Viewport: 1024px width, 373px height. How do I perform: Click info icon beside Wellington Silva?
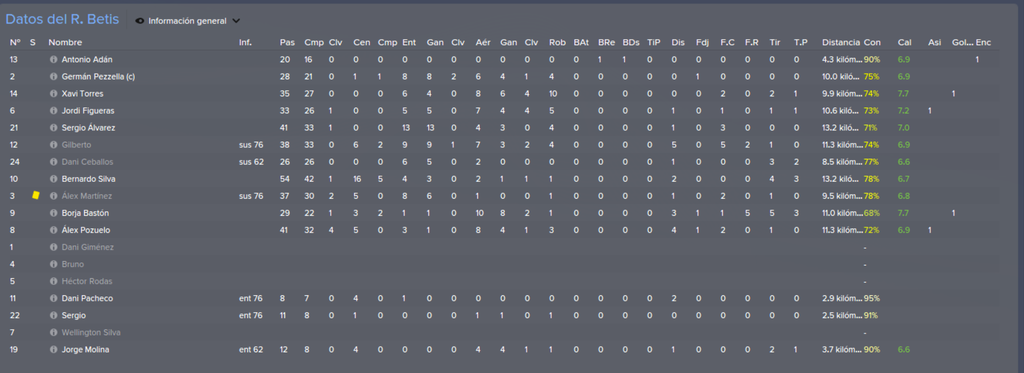click(x=54, y=332)
